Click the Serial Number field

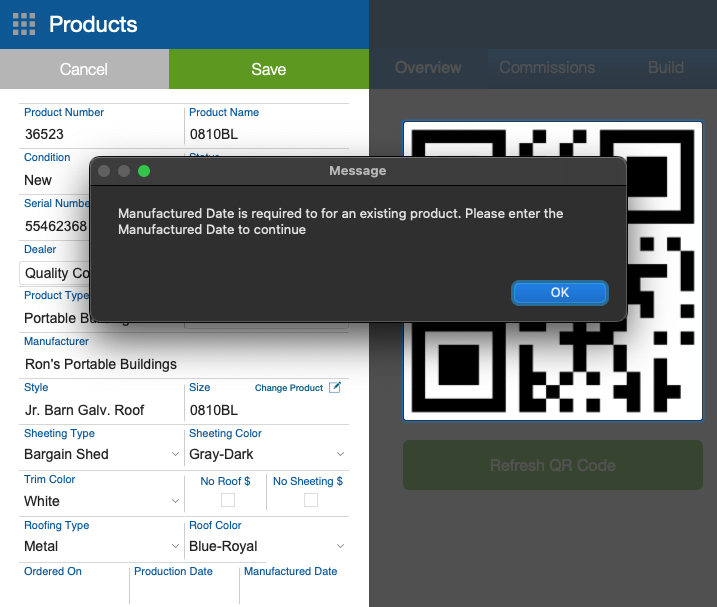point(55,226)
